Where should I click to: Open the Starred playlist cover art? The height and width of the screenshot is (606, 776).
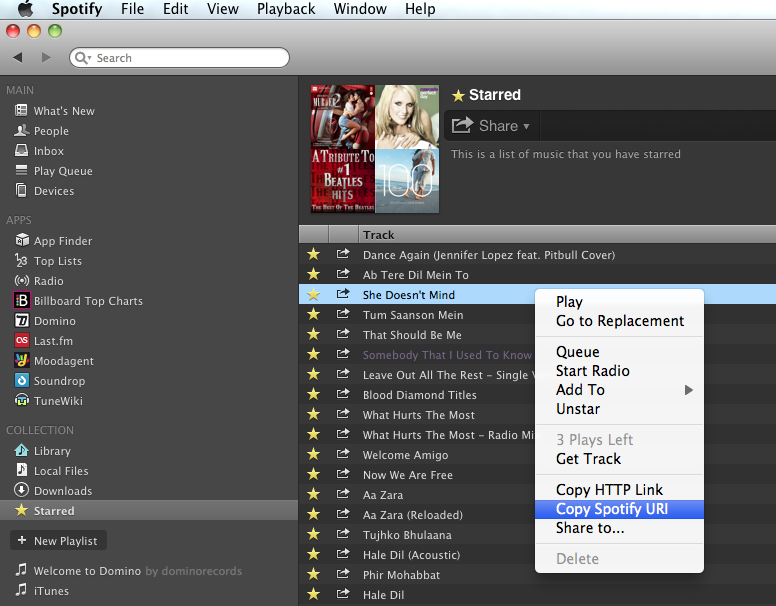(375, 149)
